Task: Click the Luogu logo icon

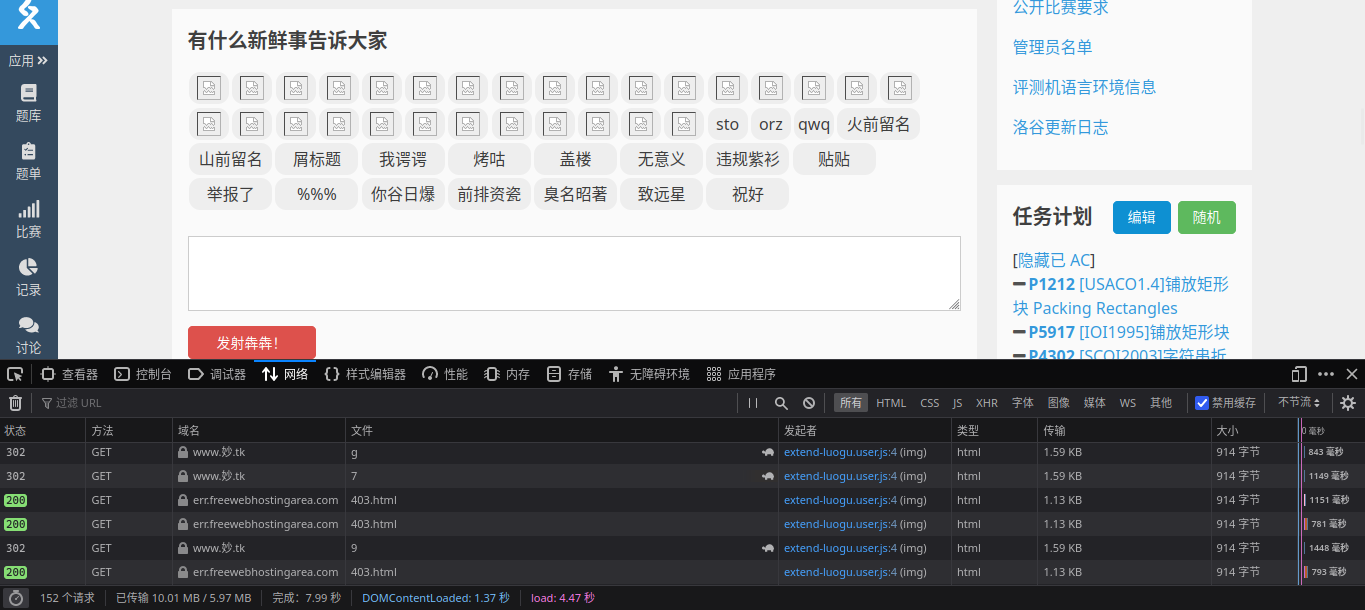Action: coord(28,16)
